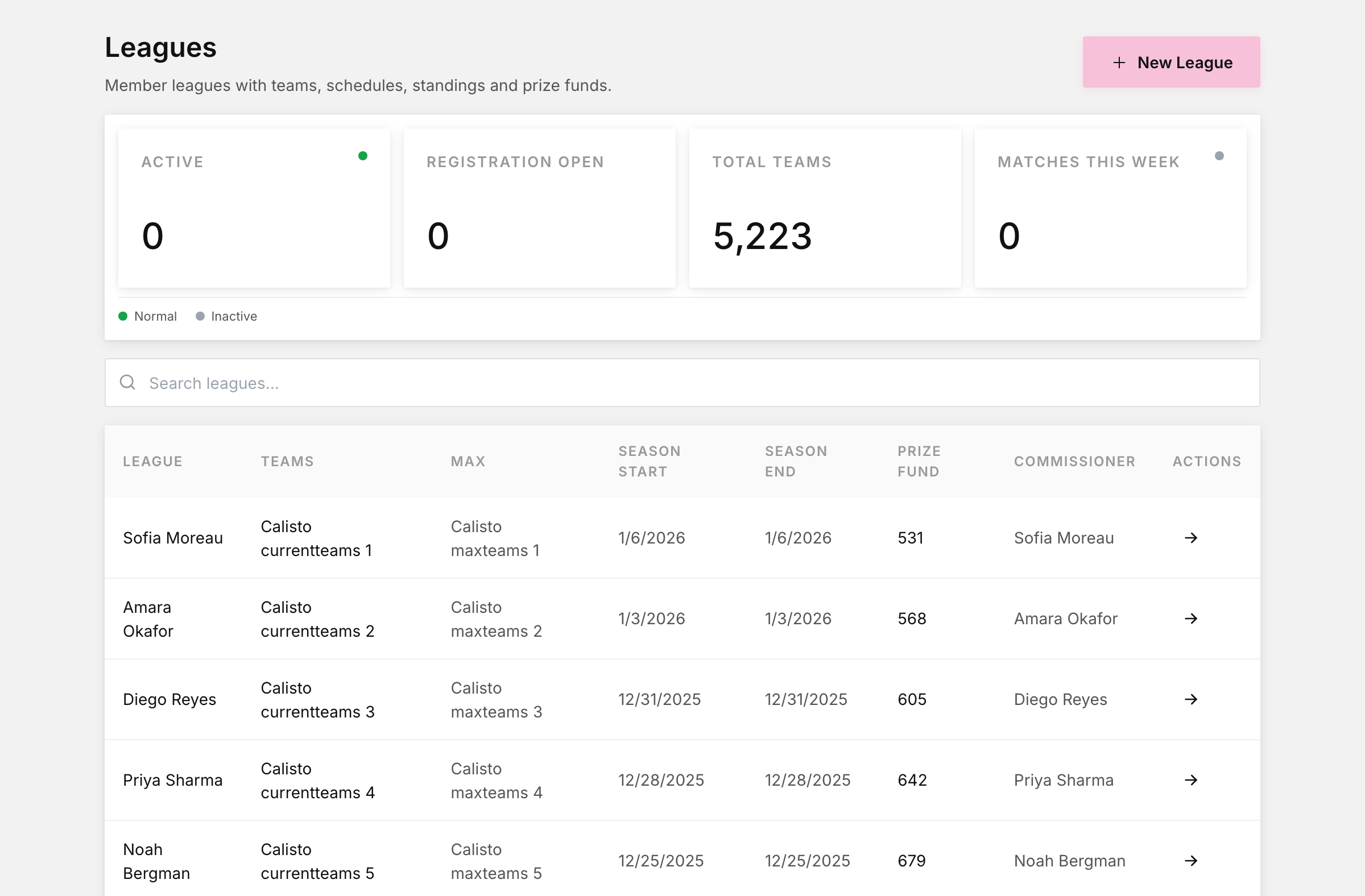Click the Leagues page heading
Screen dimensions: 1365x896
point(160,48)
